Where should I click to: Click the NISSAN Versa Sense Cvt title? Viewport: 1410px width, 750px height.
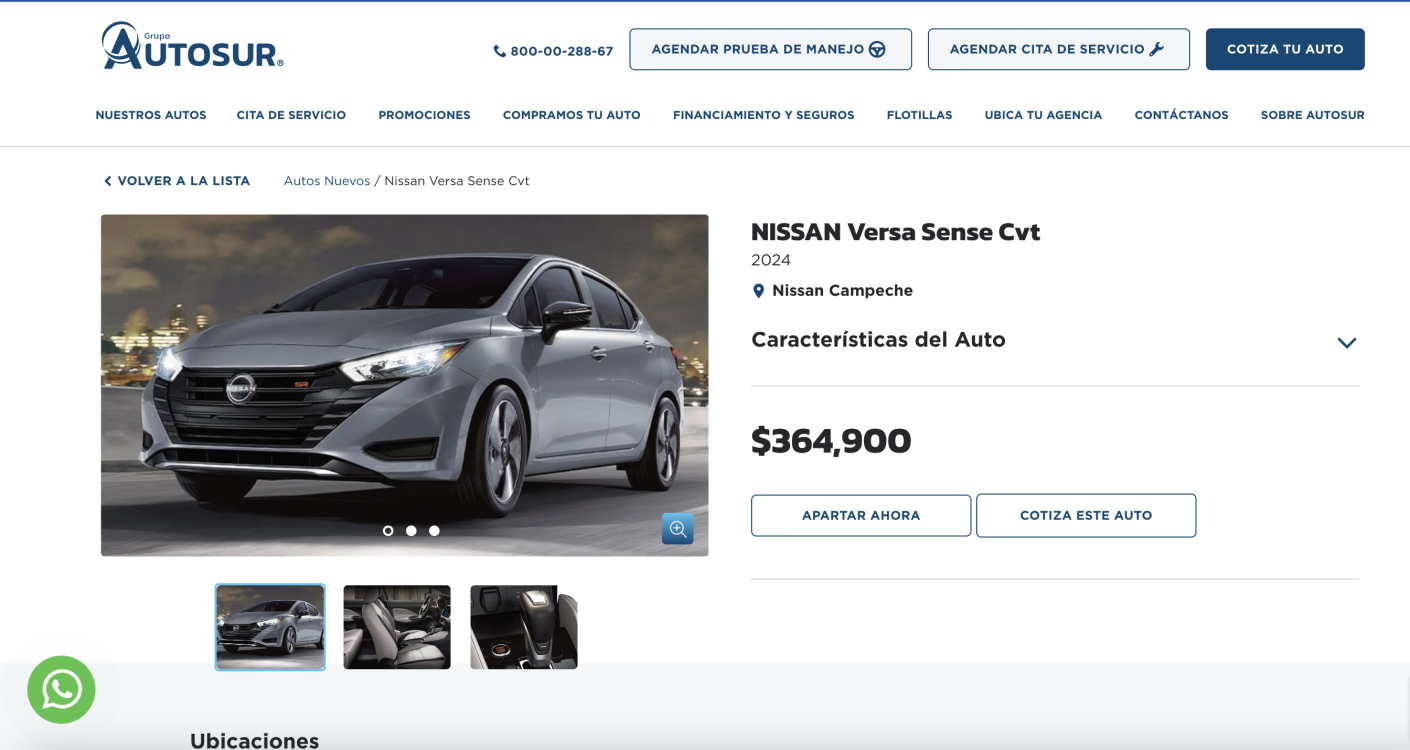coord(896,232)
